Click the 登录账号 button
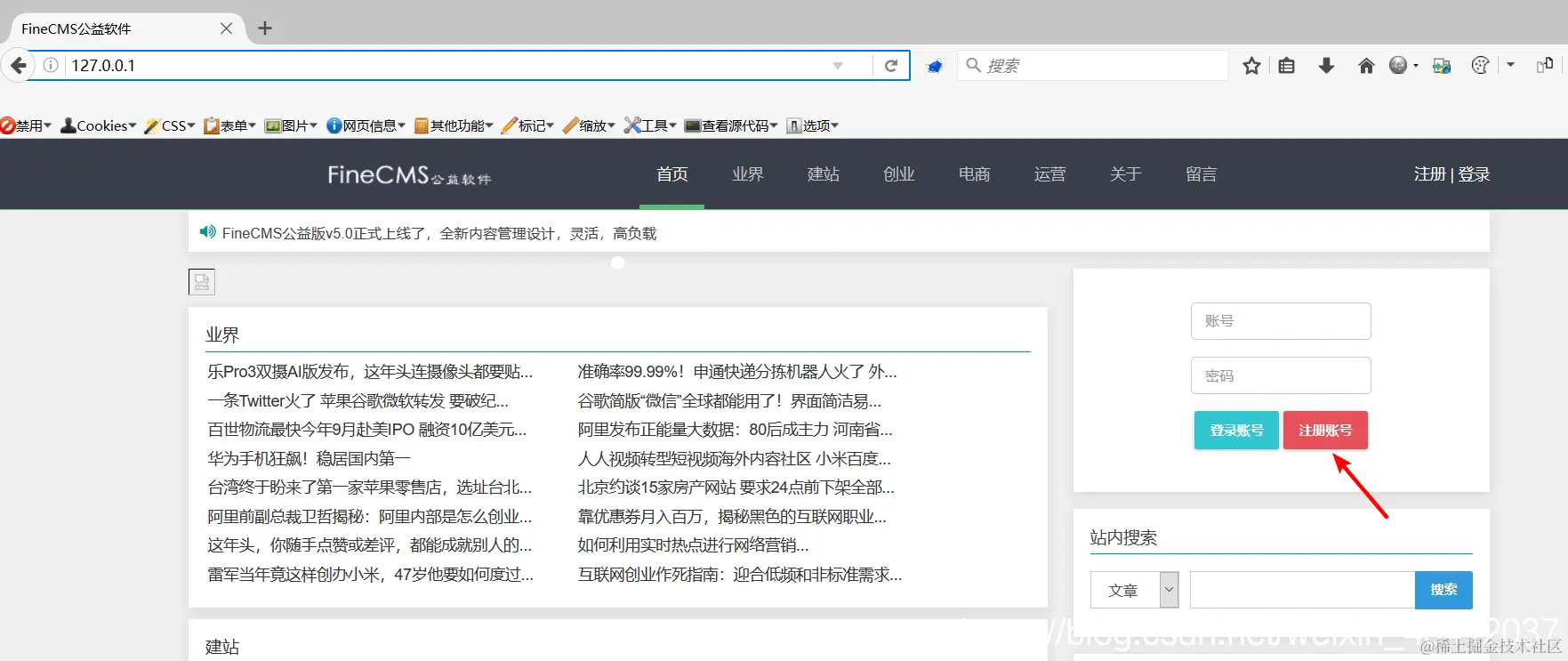 click(1236, 431)
